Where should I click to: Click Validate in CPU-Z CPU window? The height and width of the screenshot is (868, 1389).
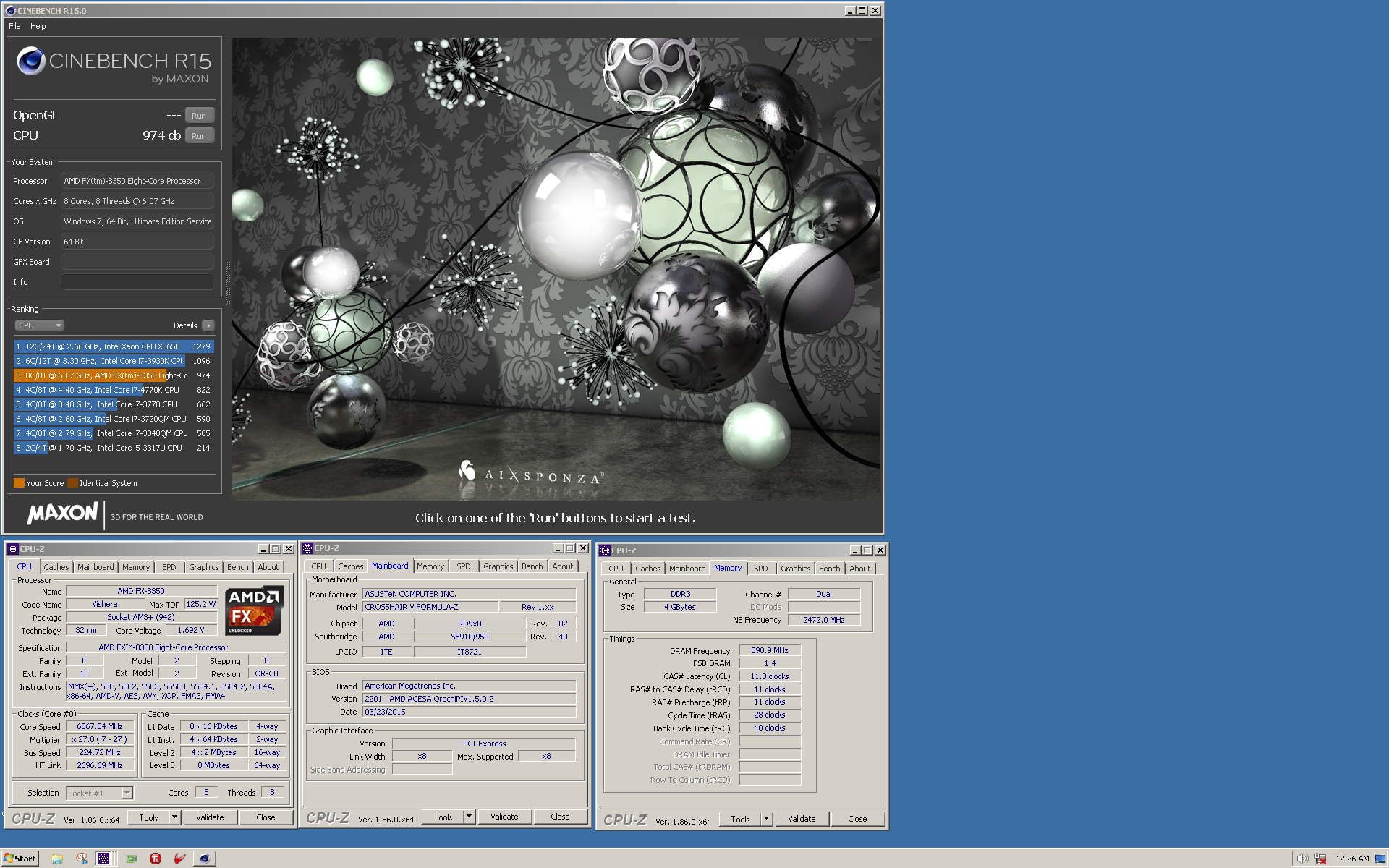(210, 817)
